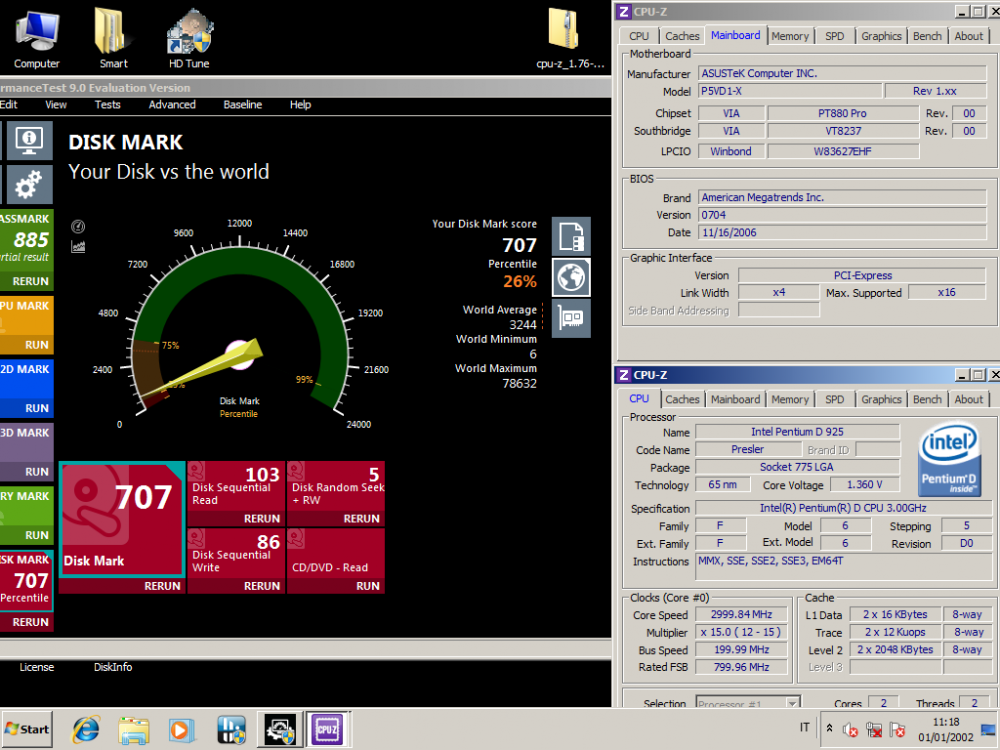Click the hardware card icon below the globe

[571, 318]
